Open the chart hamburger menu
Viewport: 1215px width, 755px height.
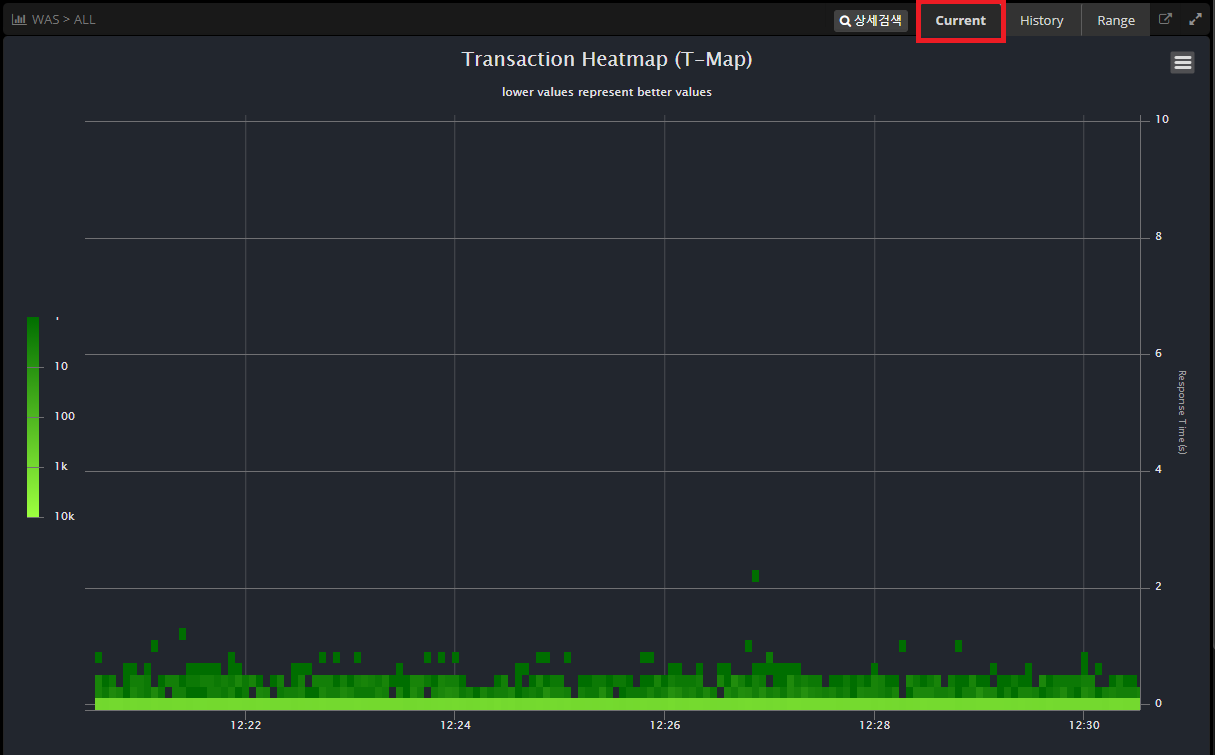click(1182, 62)
